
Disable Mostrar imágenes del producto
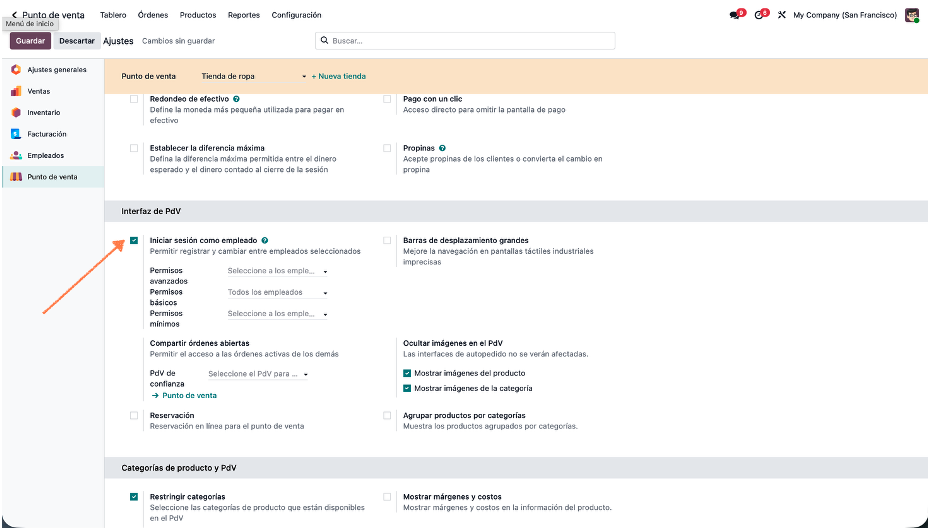[x=407, y=373]
